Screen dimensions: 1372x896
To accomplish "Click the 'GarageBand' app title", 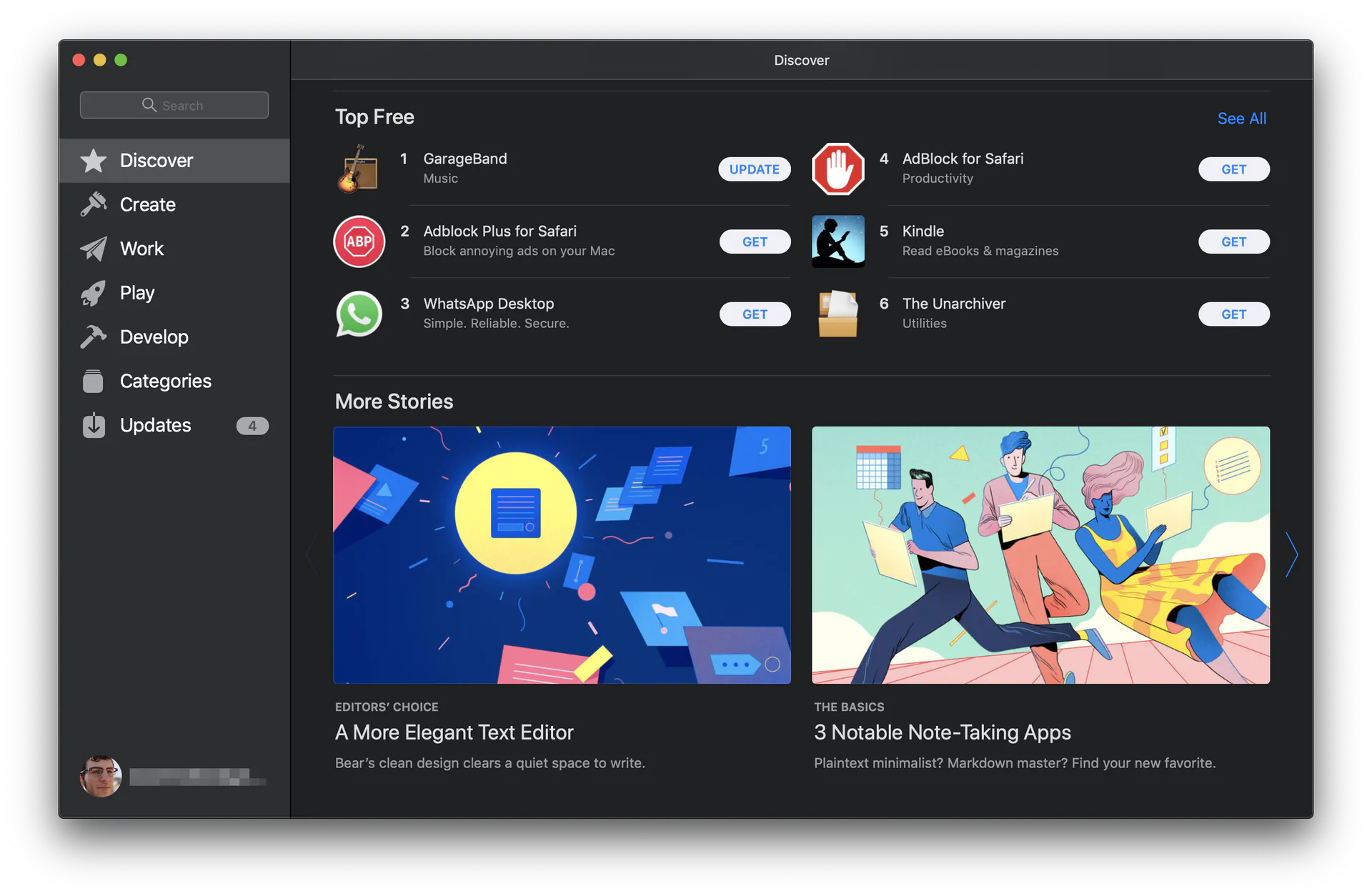I will point(465,159).
